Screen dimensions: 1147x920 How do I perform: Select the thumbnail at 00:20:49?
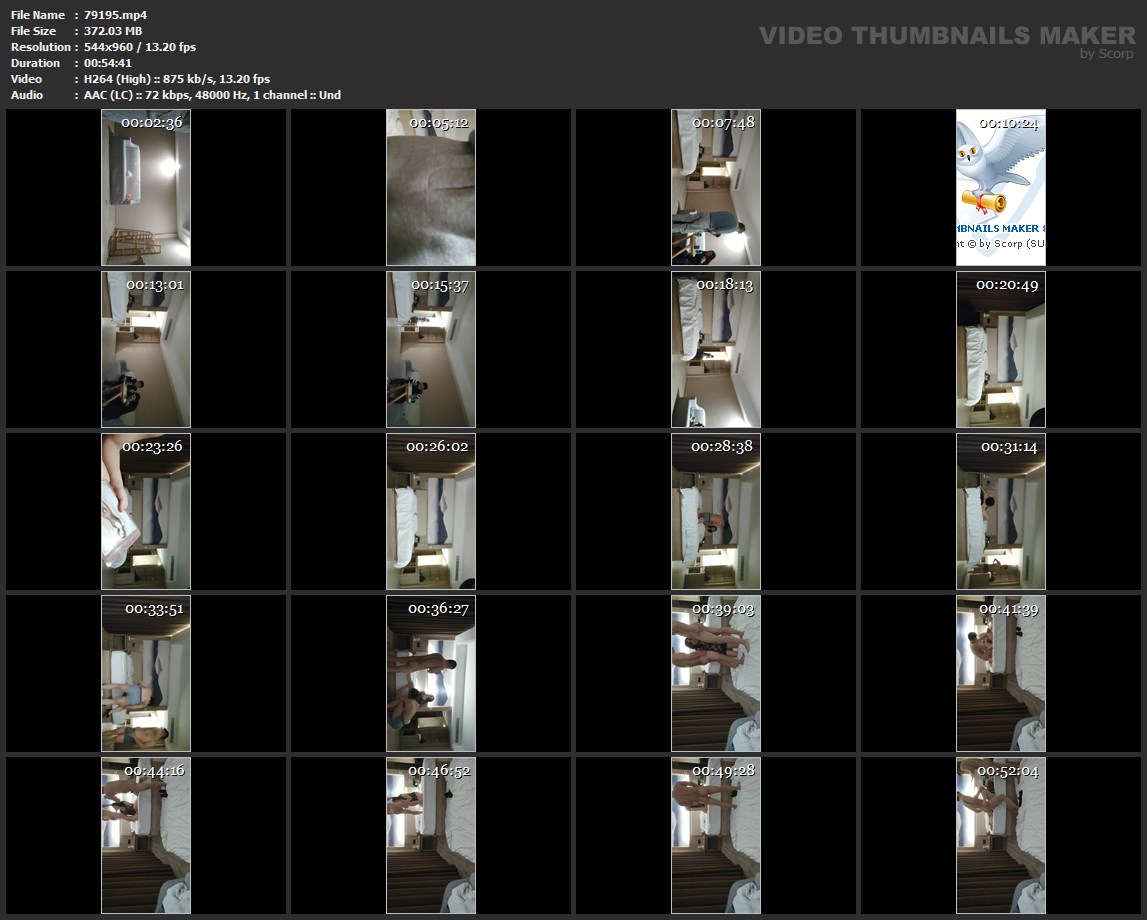click(x=1001, y=350)
